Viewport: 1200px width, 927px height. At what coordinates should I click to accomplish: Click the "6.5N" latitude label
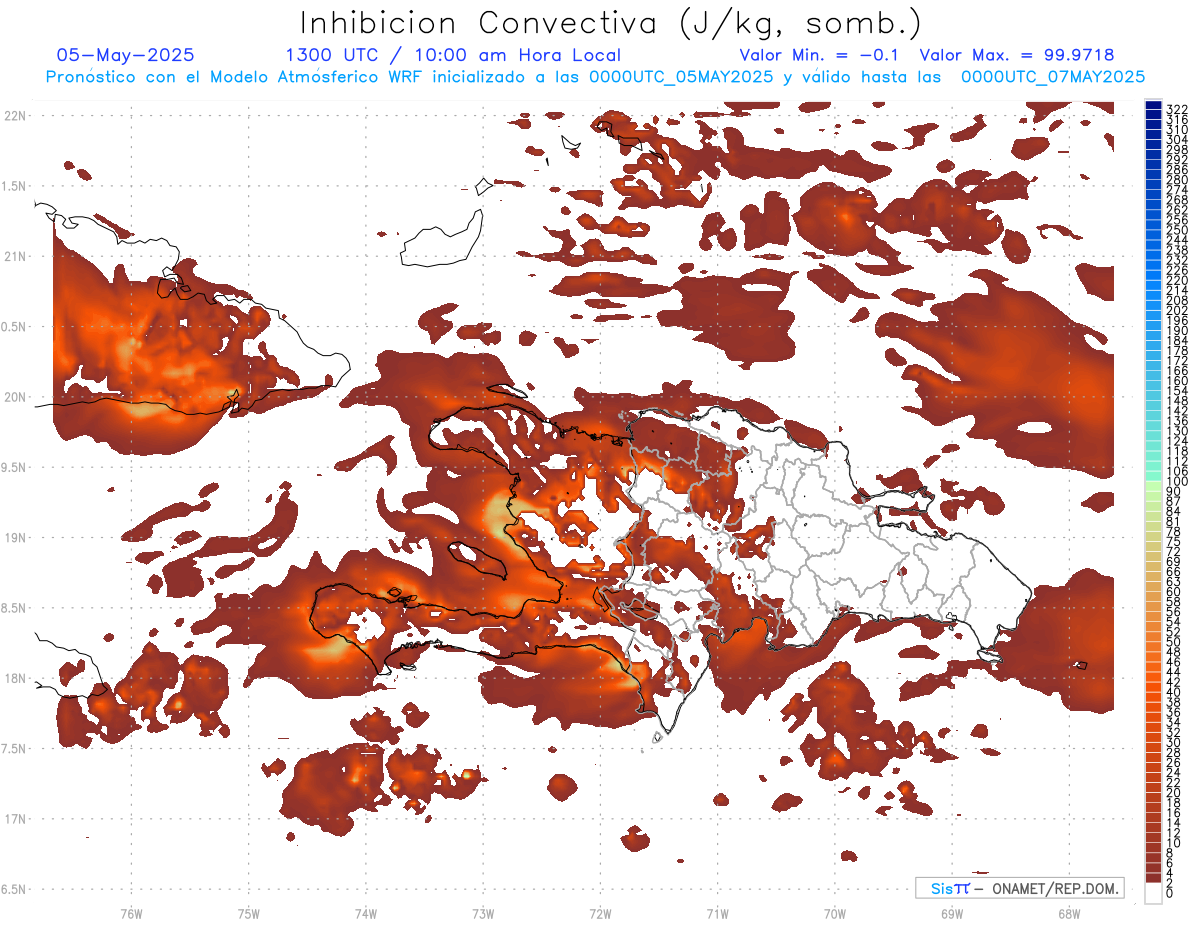pyautogui.click(x=13, y=890)
